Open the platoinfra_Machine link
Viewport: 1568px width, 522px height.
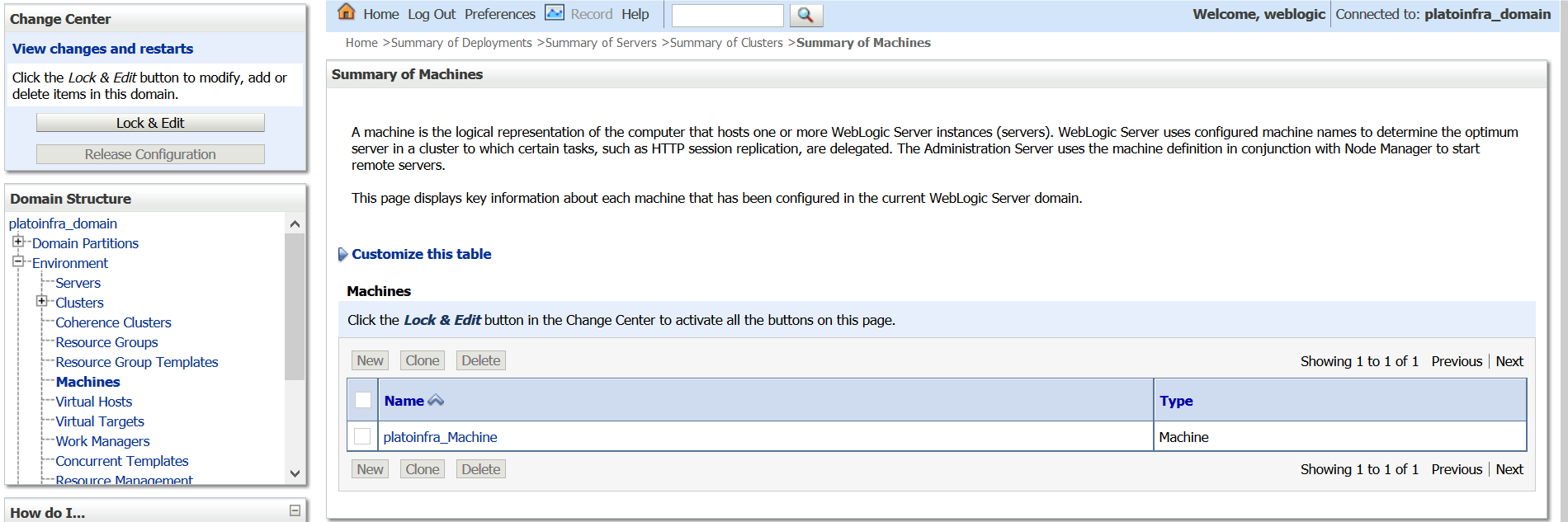[440, 437]
